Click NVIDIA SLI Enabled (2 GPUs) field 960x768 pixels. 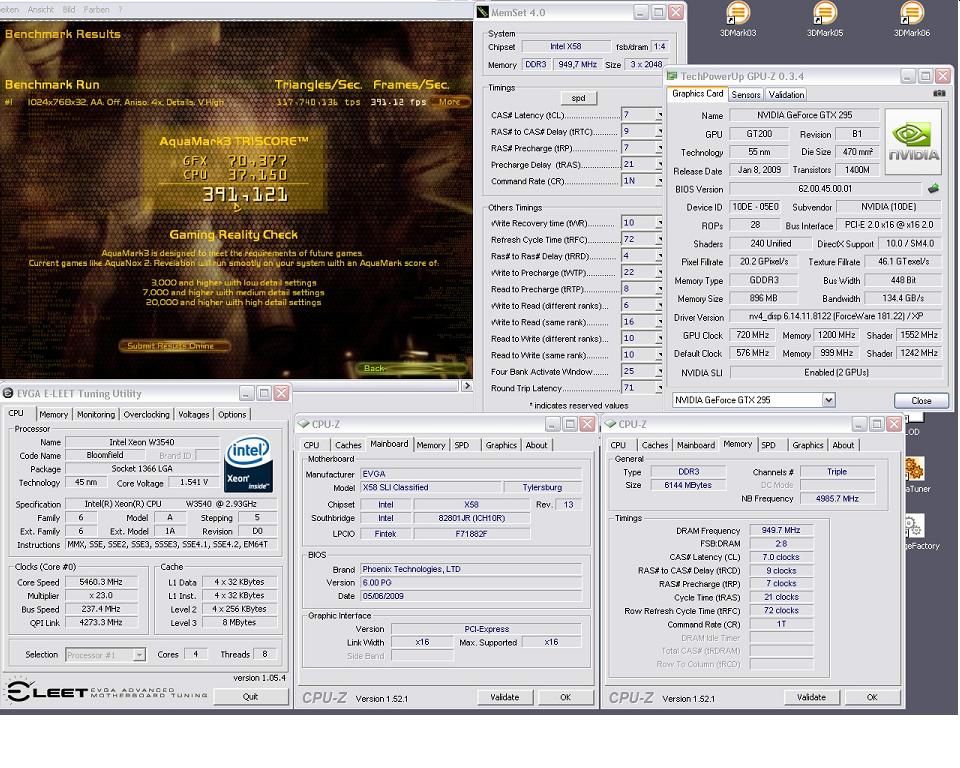point(836,372)
